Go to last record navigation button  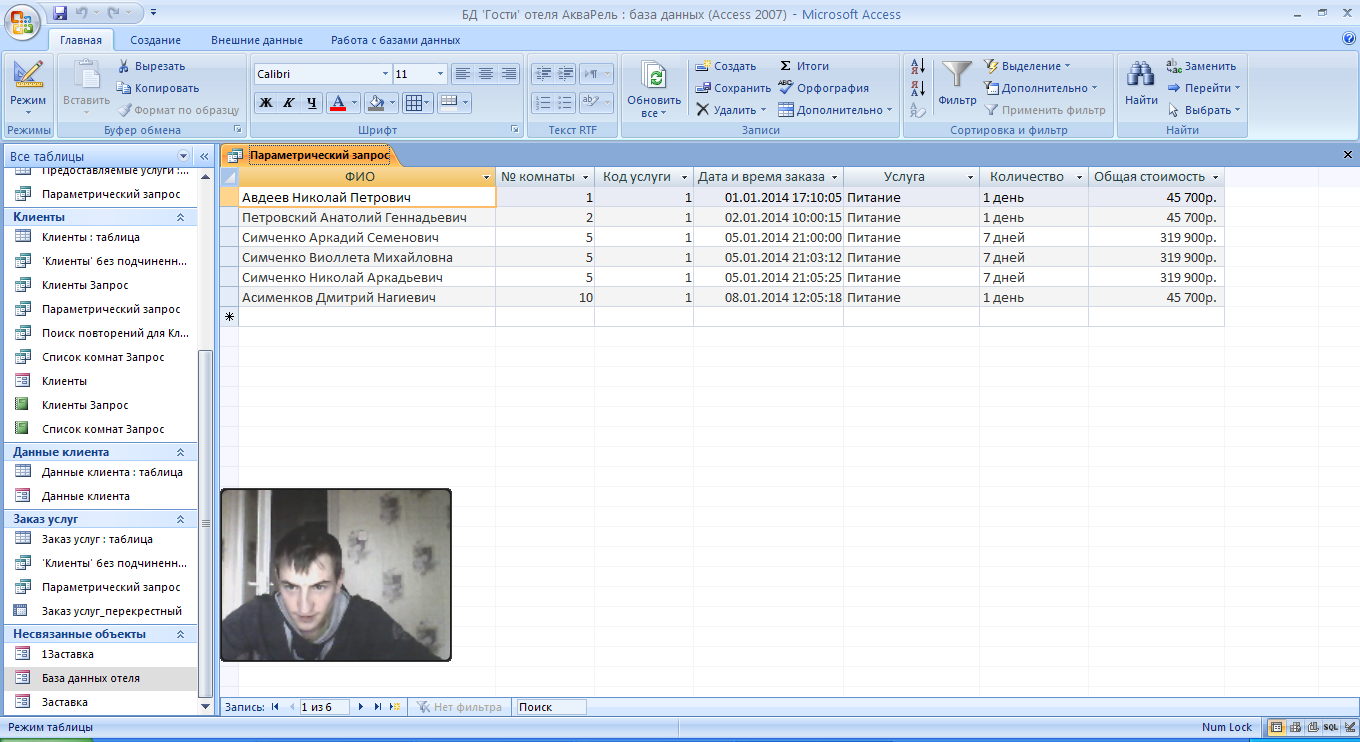click(x=378, y=707)
